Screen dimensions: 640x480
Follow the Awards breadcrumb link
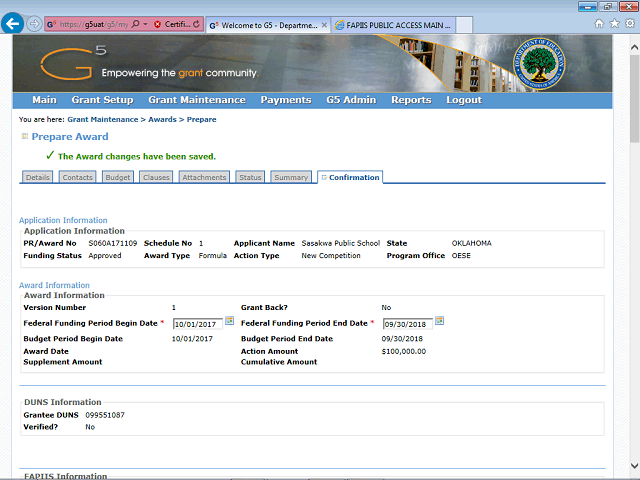click(162, 120)
